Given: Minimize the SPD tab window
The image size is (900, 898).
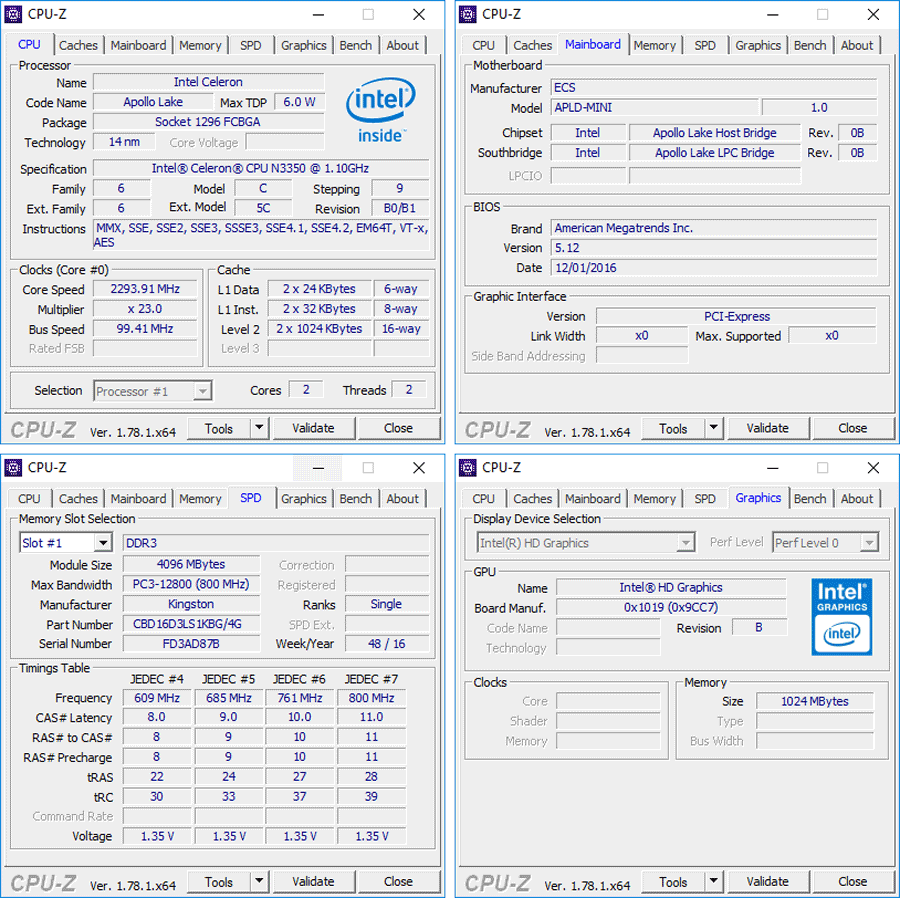Looking at the screenshot, I should pyautogui.click(x=319, y=468).
